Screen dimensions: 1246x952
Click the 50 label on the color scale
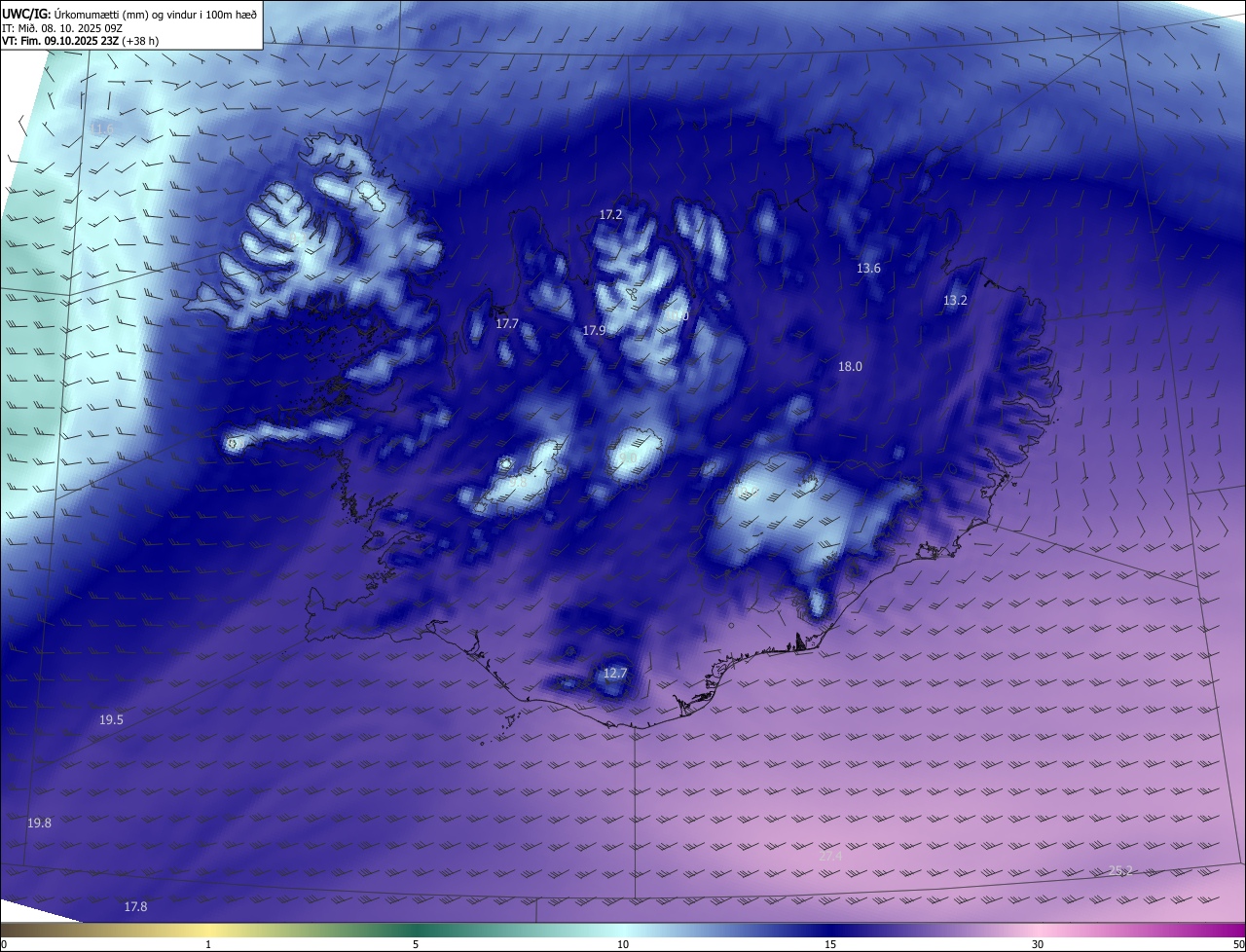(1238, 944)
